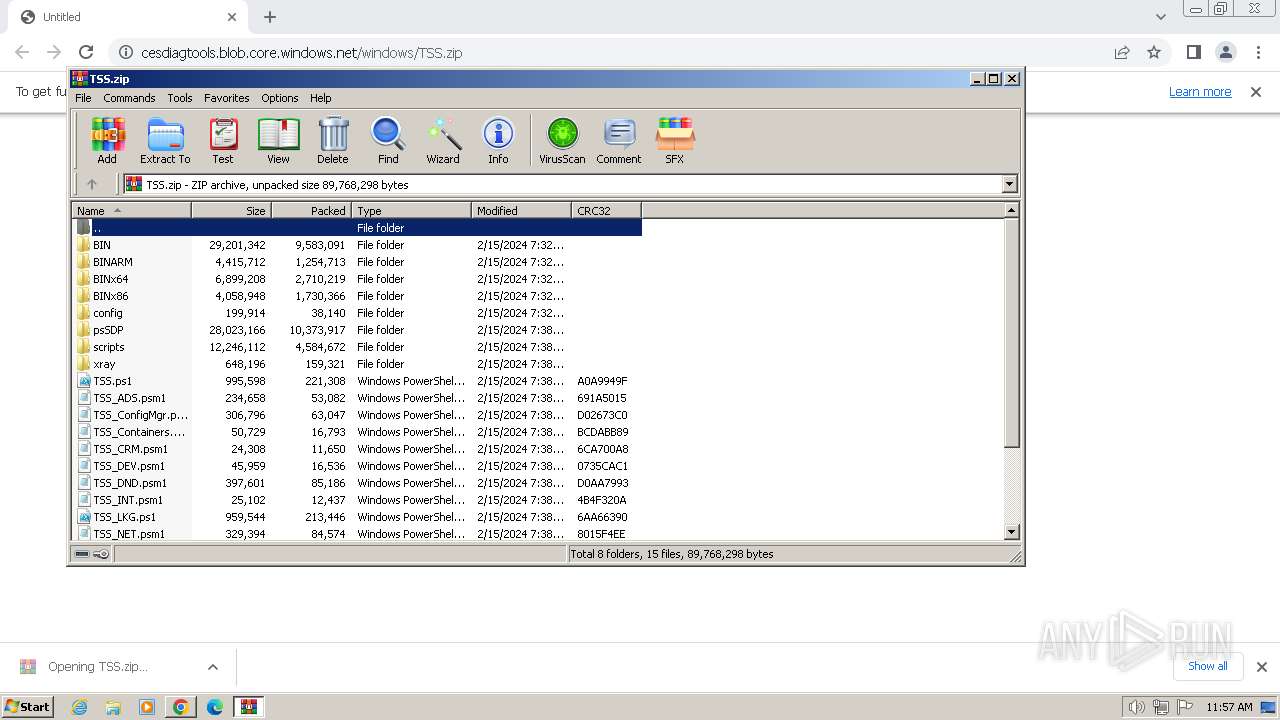This screenshot has height=720, width=1280.
Task: Create SFX self-extracting archive
Action: point(675,140)
